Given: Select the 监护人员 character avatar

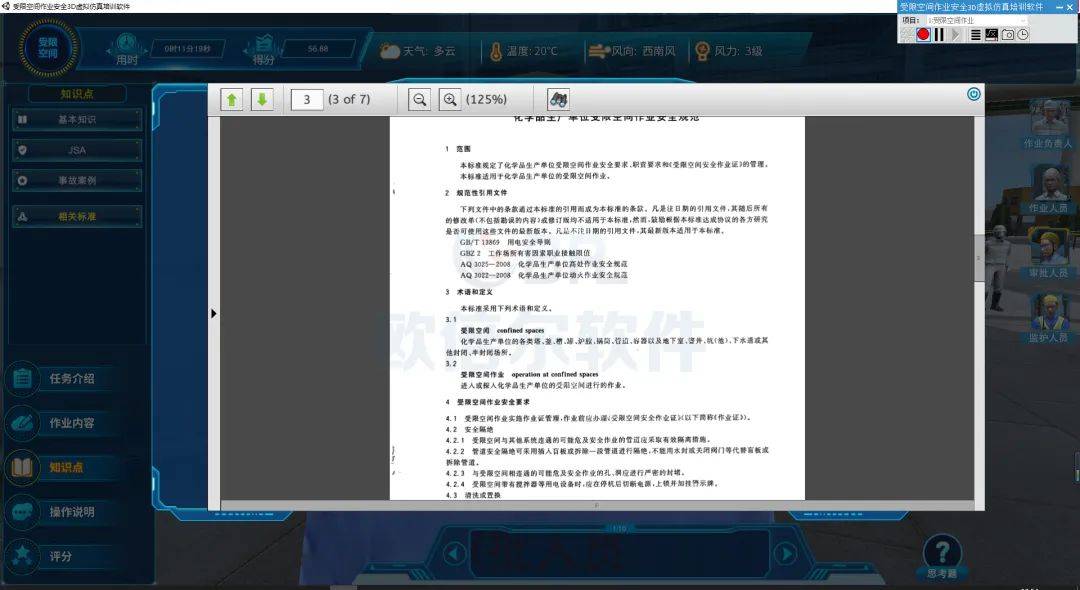Looking at the screenshot, I should [x=1049, y=312].
